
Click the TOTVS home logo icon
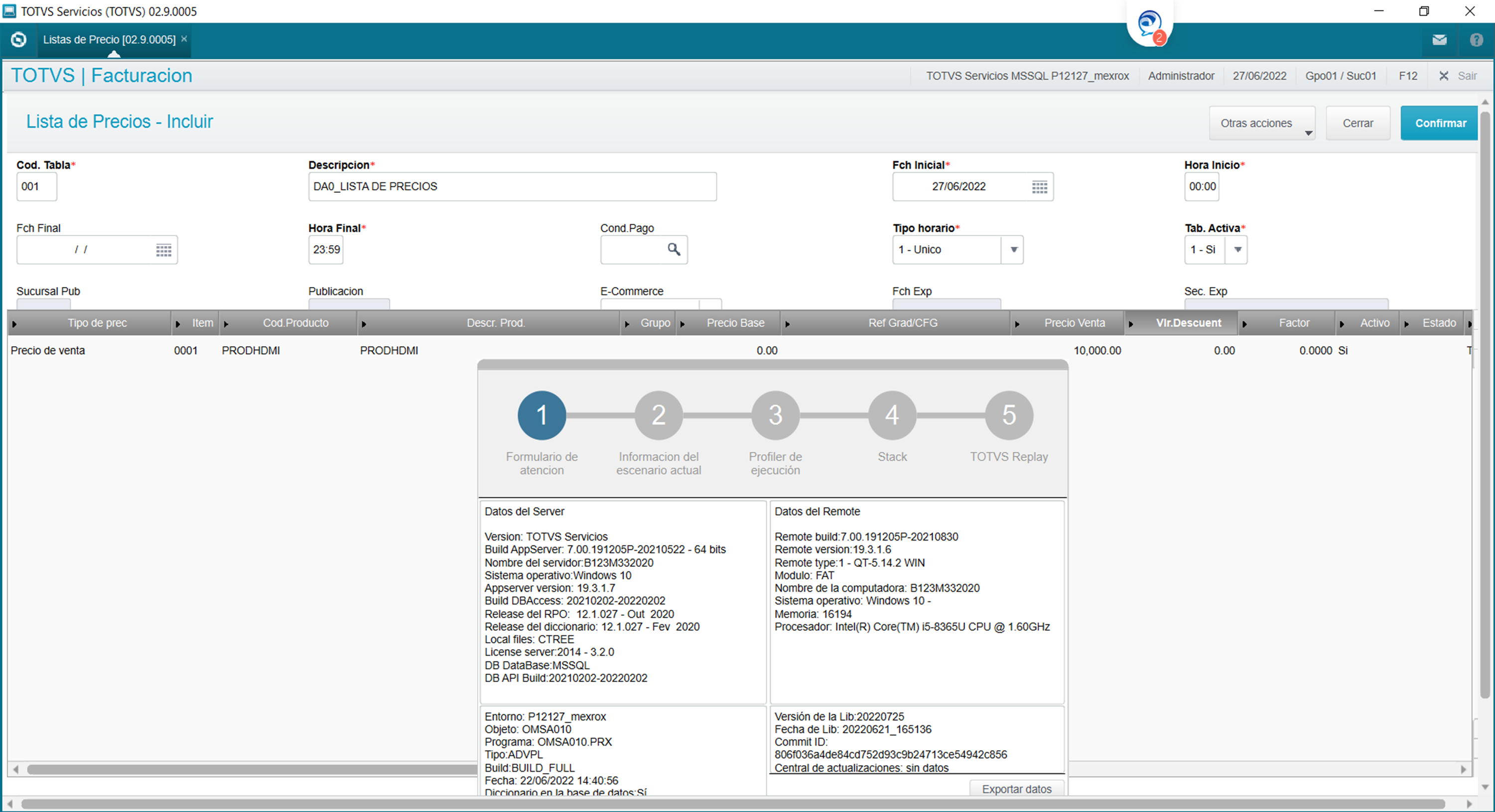click(18, 39)
